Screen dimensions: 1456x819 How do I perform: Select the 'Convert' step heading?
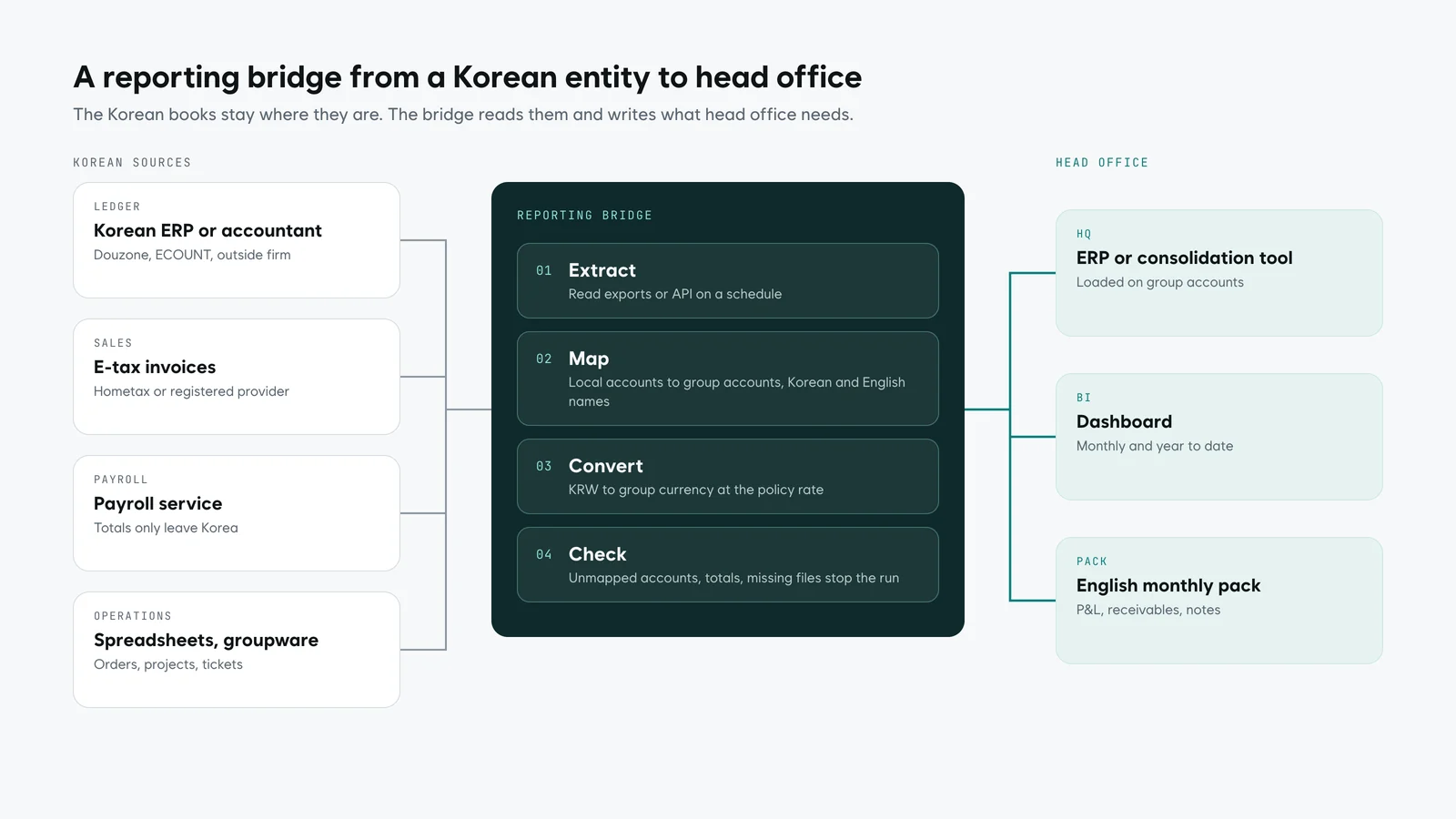coord(606,466)
